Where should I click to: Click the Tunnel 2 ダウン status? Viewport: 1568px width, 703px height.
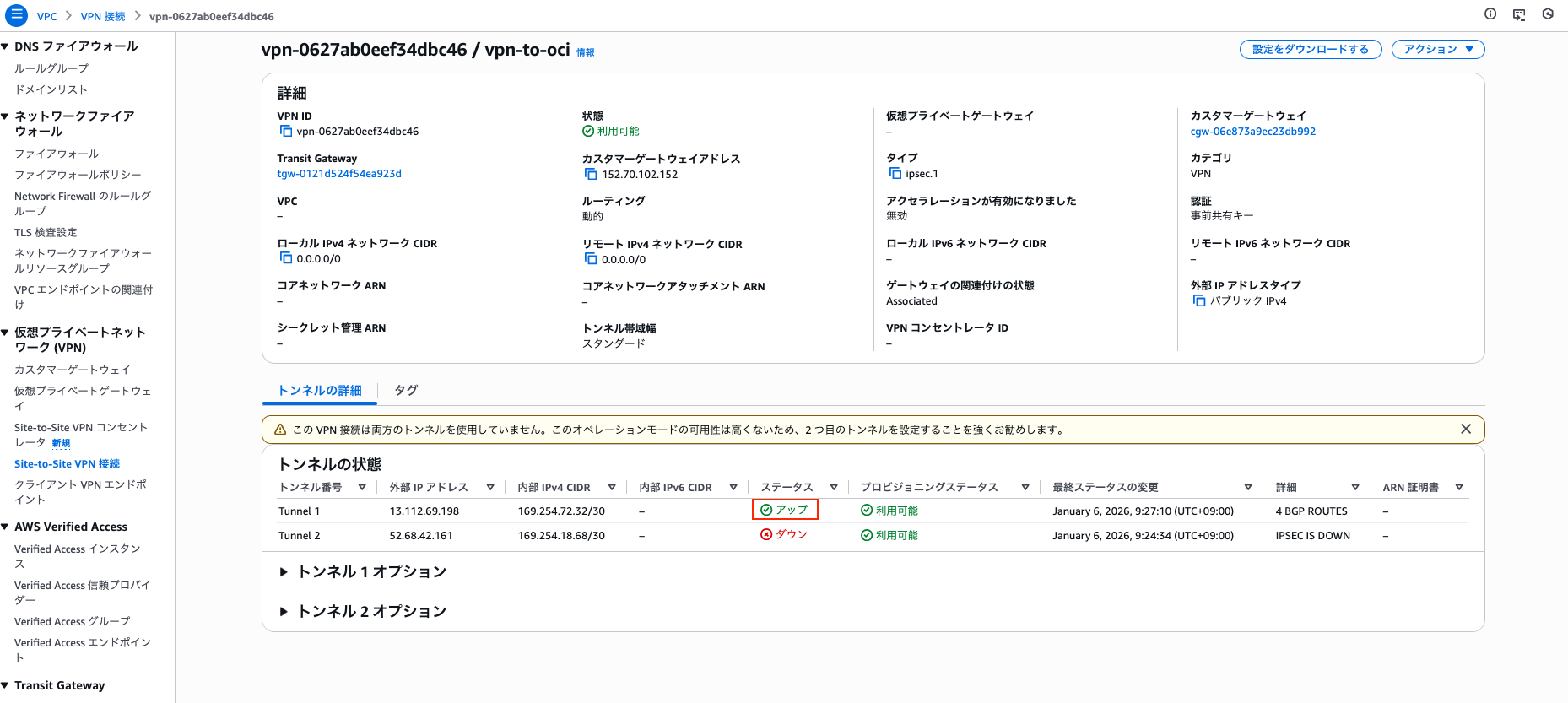pyautogui.click(x=784, y=534)
